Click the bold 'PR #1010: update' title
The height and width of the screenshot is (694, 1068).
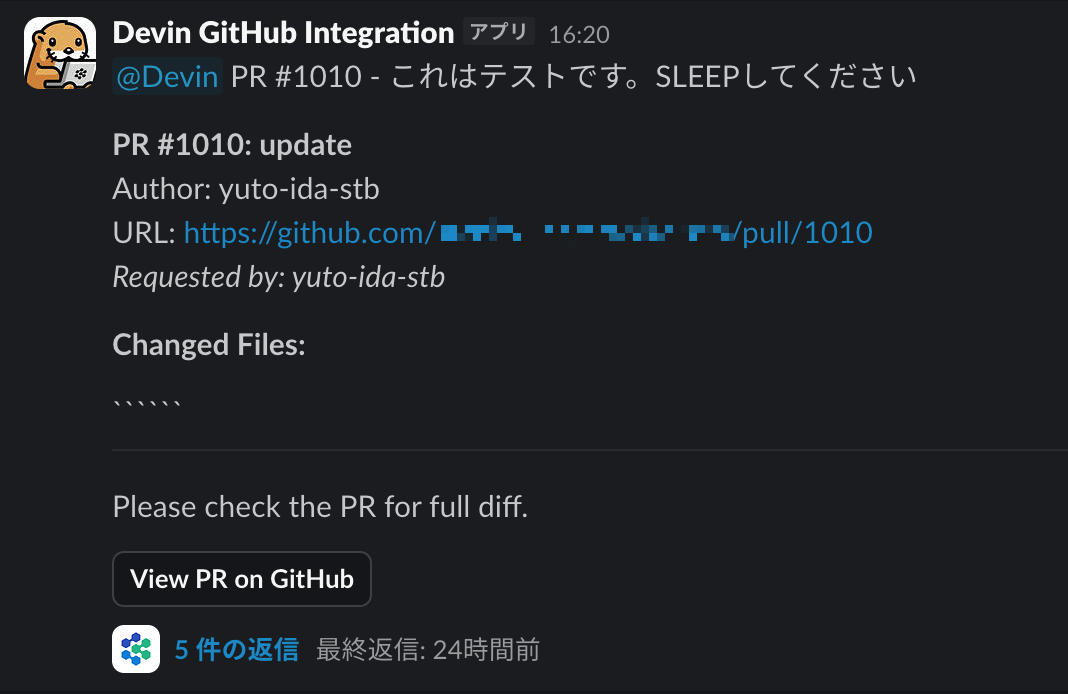coord(232,145)
